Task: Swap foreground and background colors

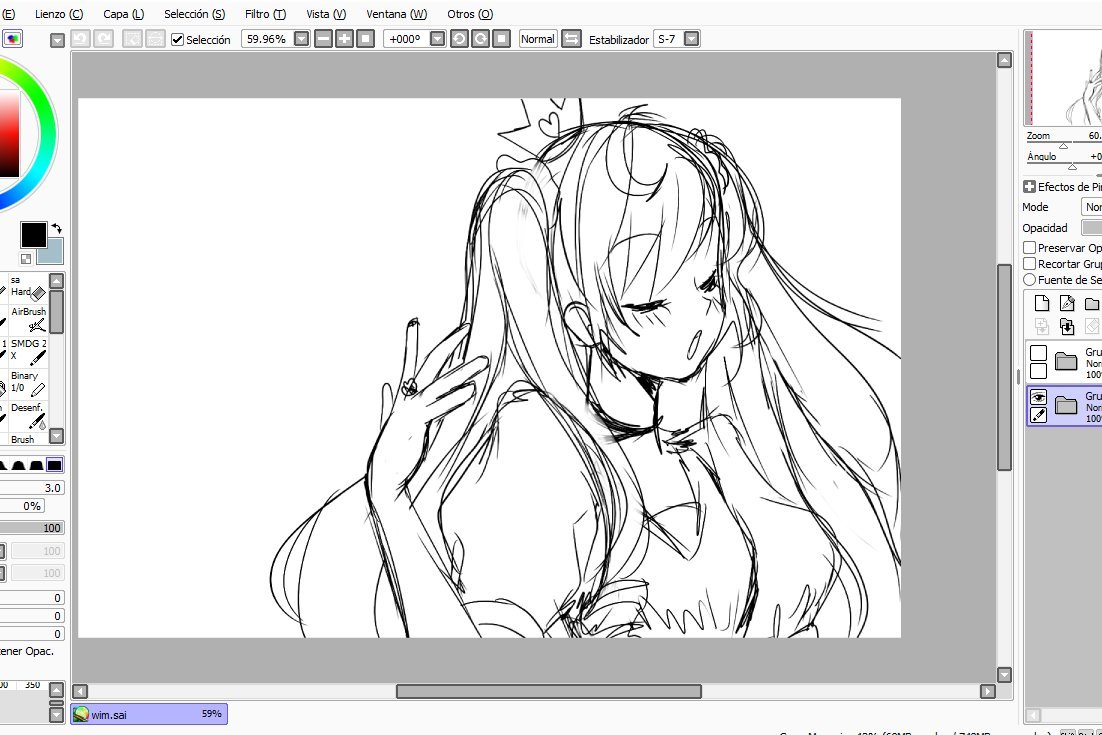Action: (57, 228)
